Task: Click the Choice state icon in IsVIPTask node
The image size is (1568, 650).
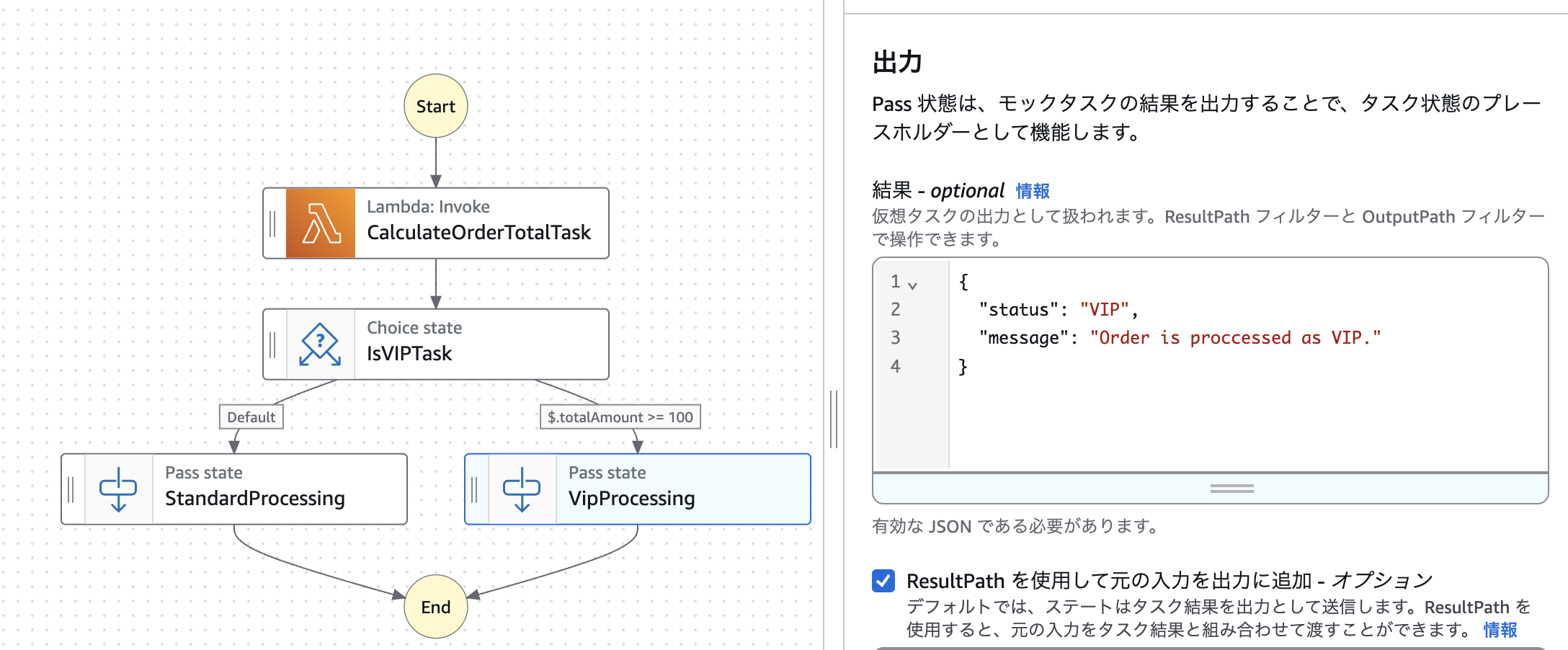Action: tap(321, 344)
